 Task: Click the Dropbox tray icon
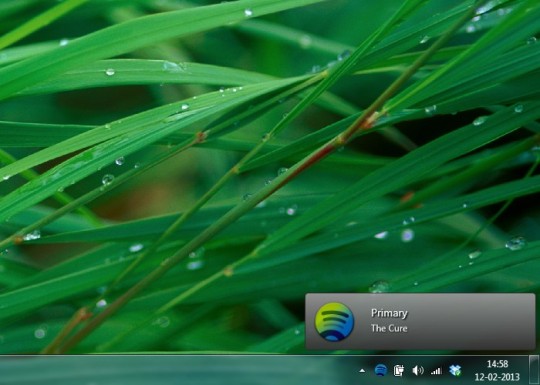tap(455, 371)
